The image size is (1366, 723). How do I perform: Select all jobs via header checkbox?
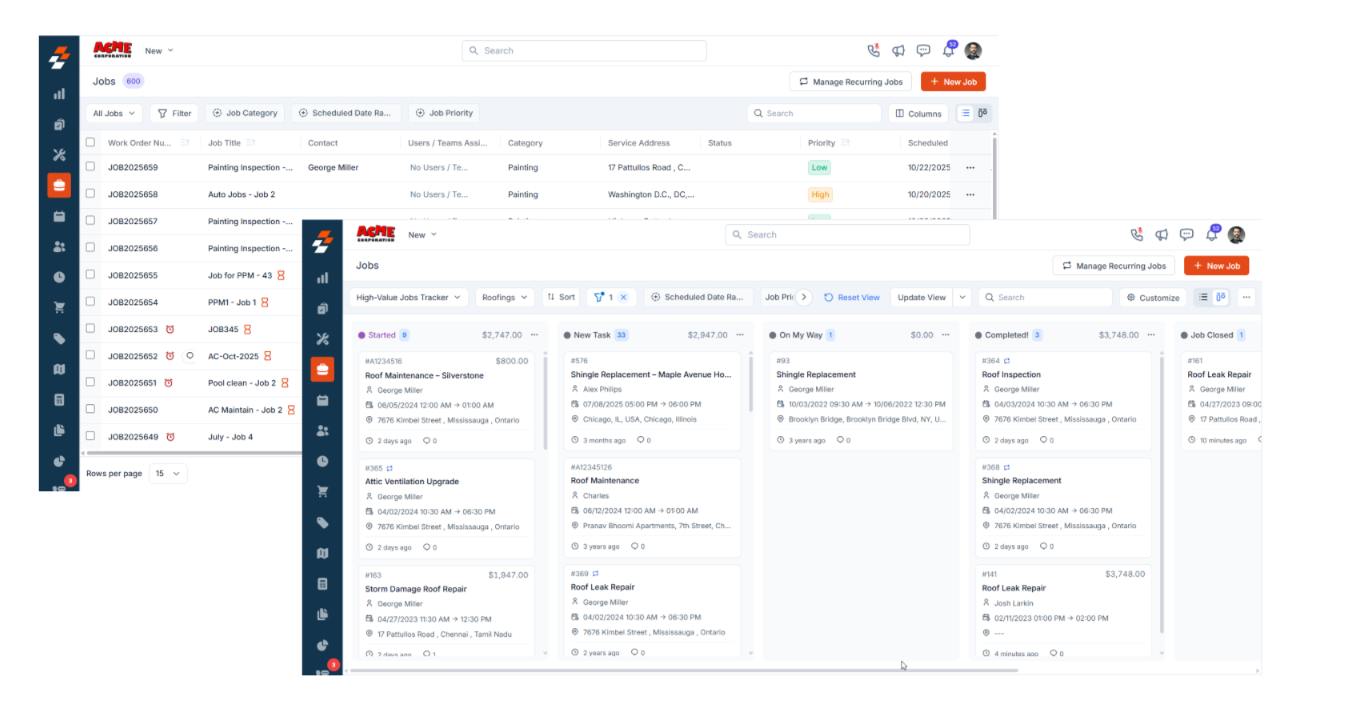coord(89,142)
